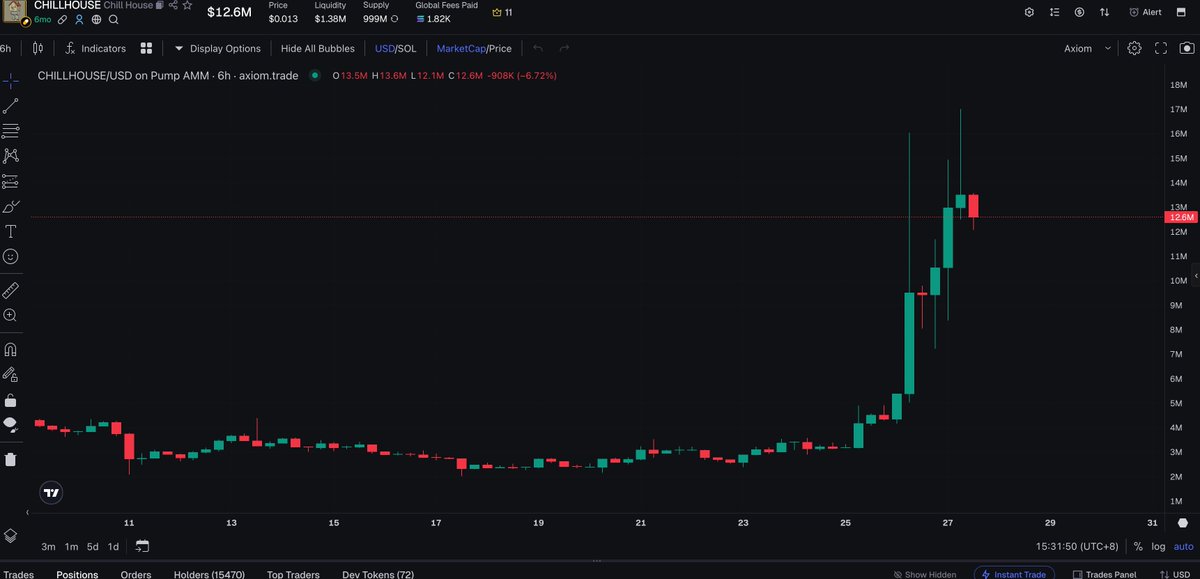
Task: Open chart settings gear
Action: 1135,48
